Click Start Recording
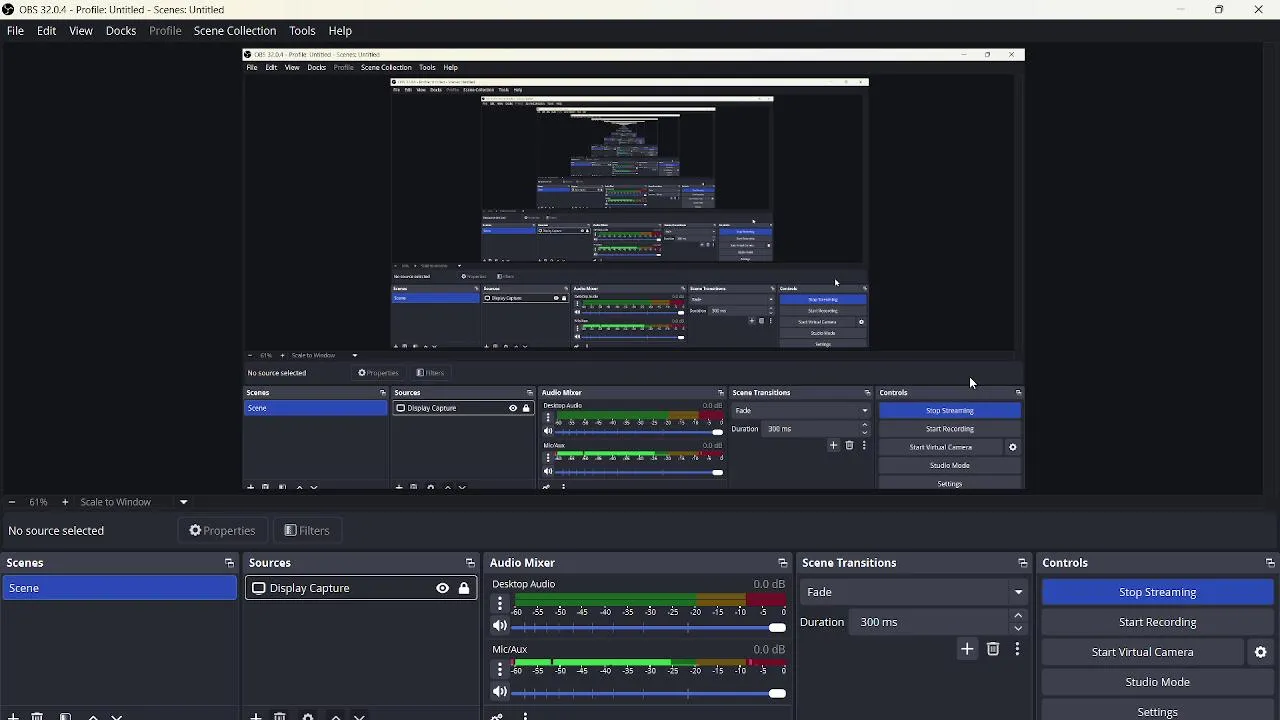 tap(1157, 622)
